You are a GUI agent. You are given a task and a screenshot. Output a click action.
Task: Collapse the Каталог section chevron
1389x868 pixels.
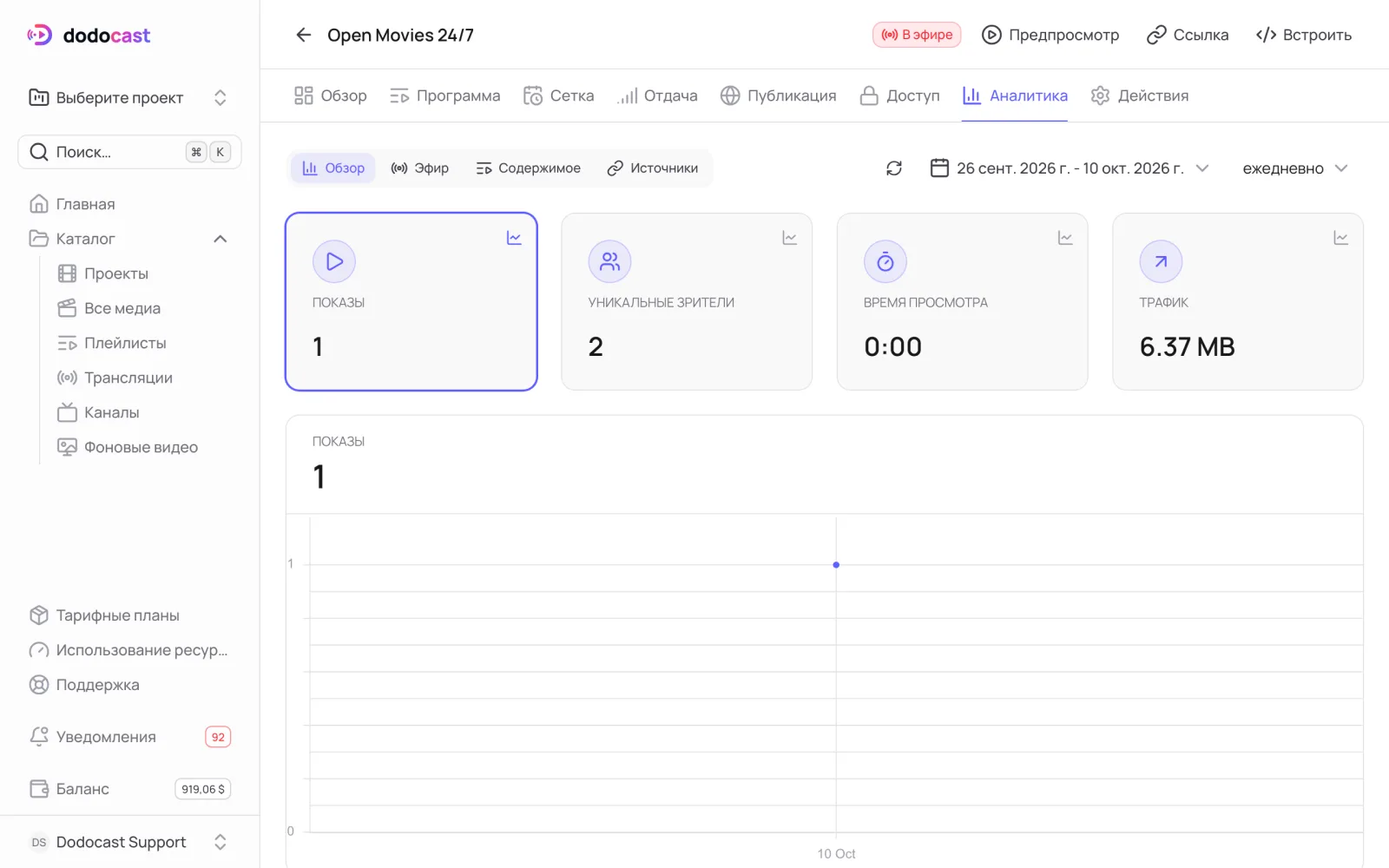click(x=221, y=239)
